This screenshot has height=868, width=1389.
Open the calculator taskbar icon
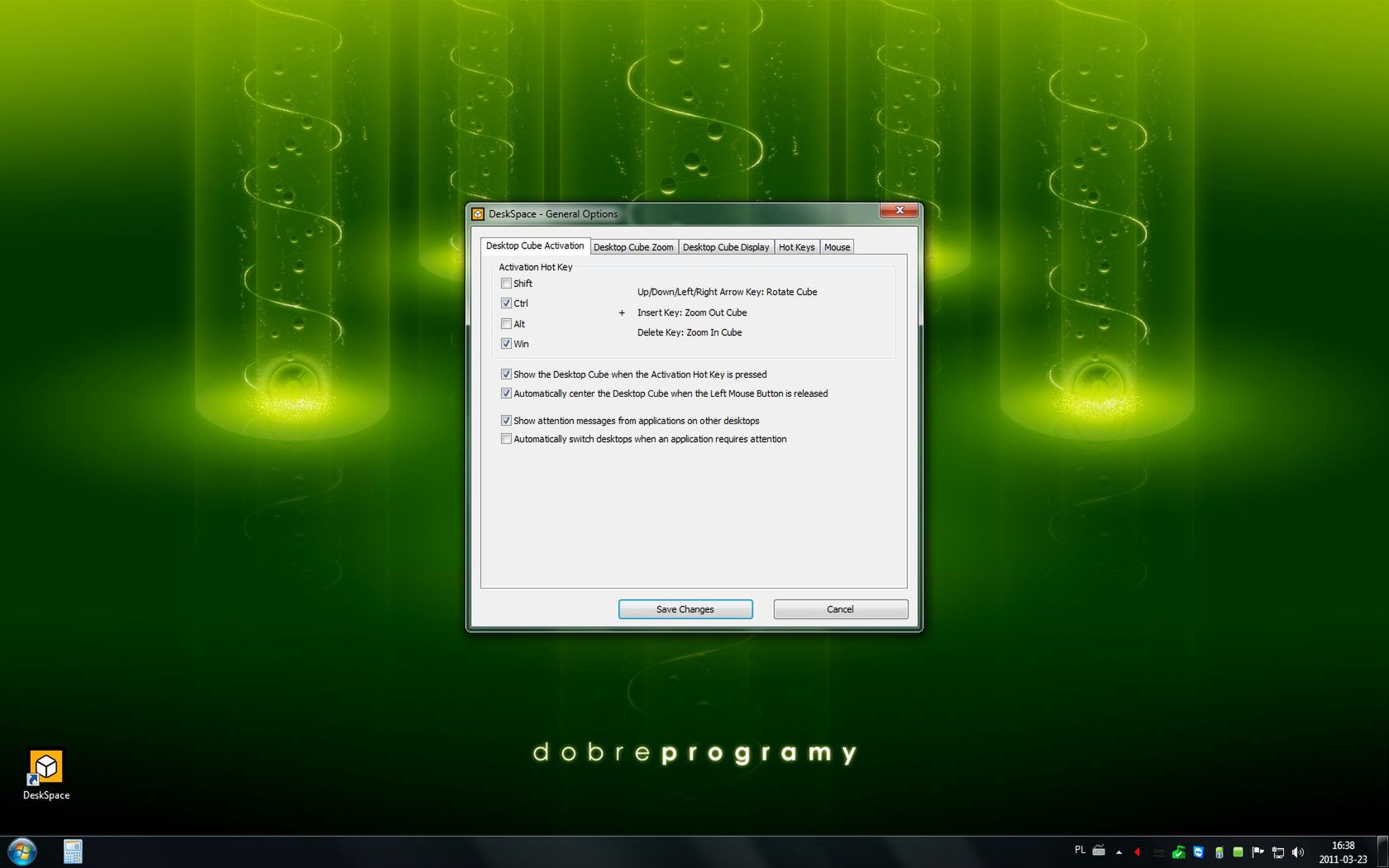73,851
